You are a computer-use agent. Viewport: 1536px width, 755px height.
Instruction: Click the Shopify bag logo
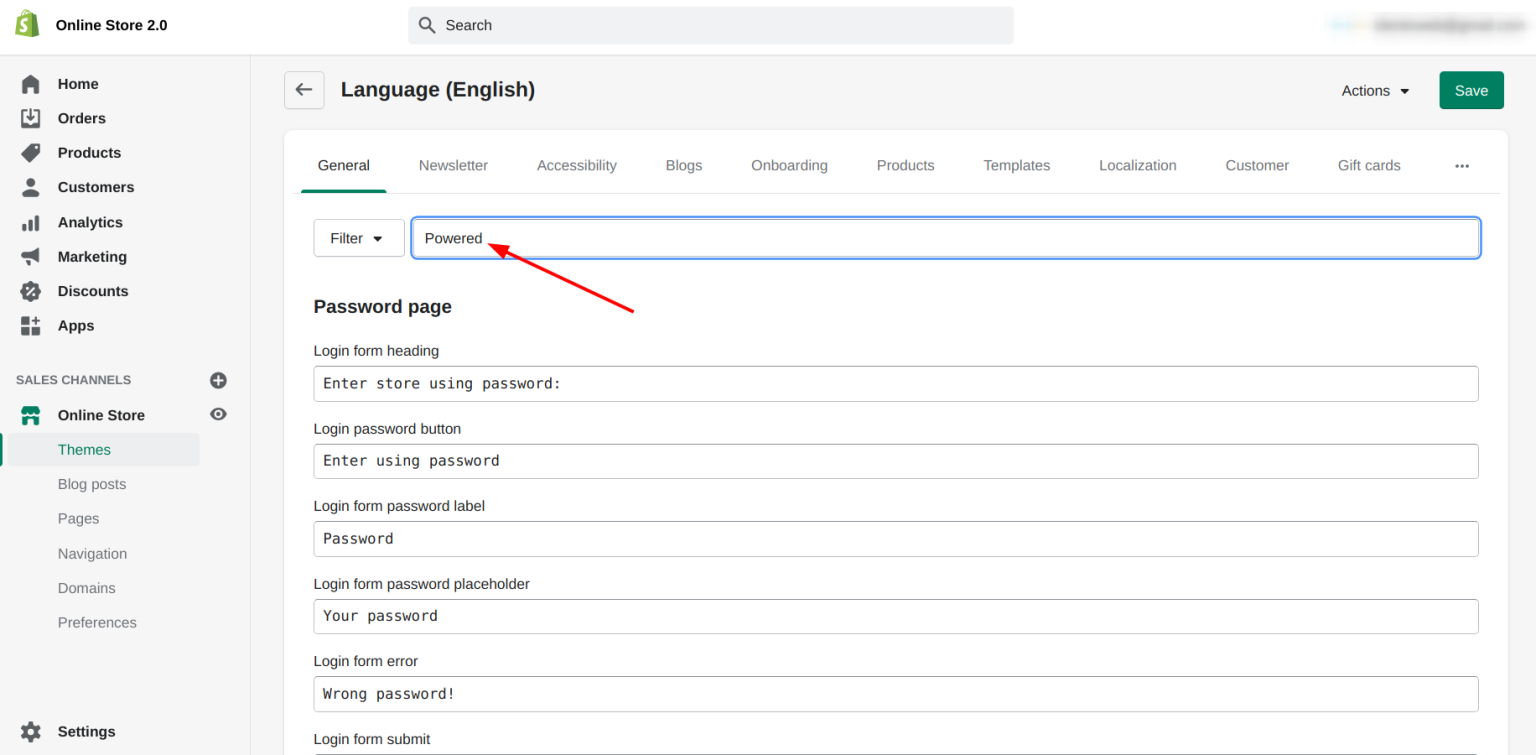tap(28, 25)
